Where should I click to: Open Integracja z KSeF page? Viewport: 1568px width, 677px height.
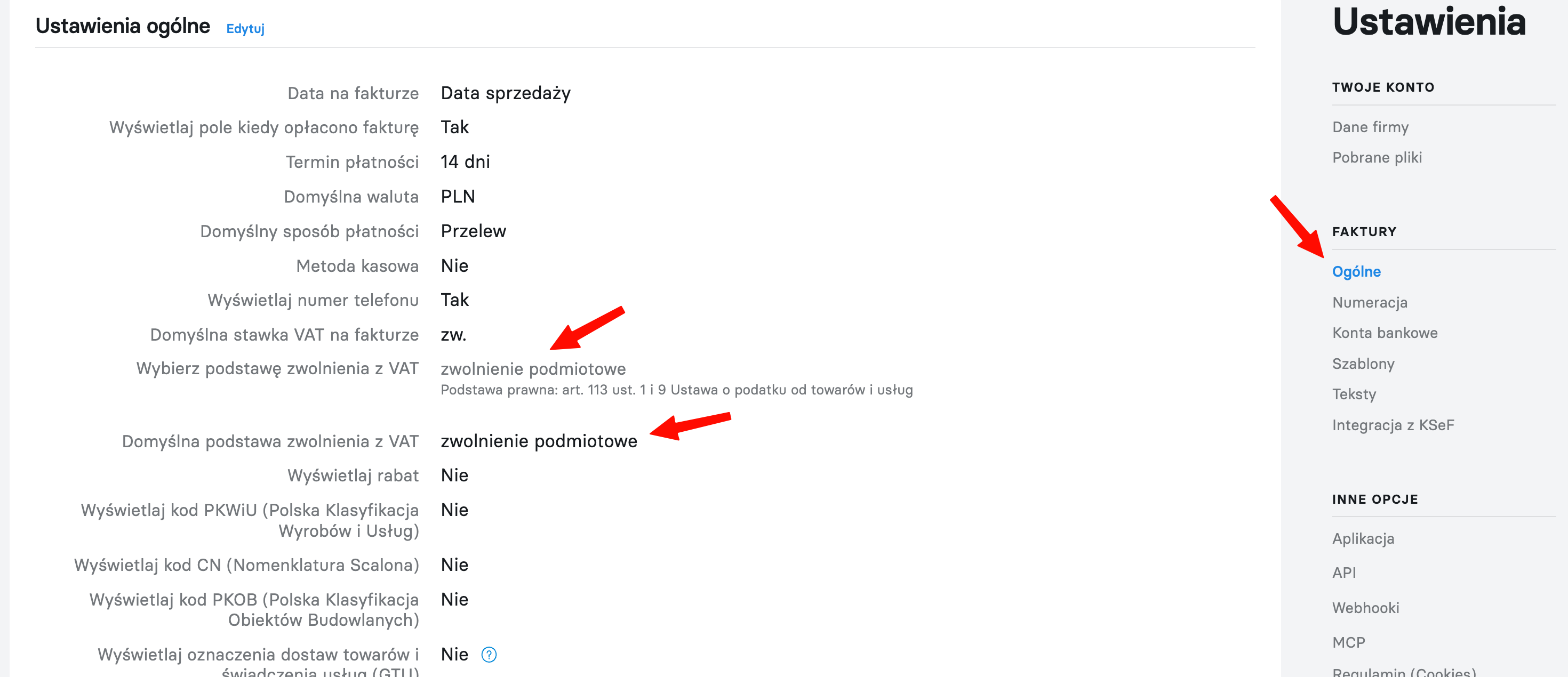click(x=1393, y=425)
